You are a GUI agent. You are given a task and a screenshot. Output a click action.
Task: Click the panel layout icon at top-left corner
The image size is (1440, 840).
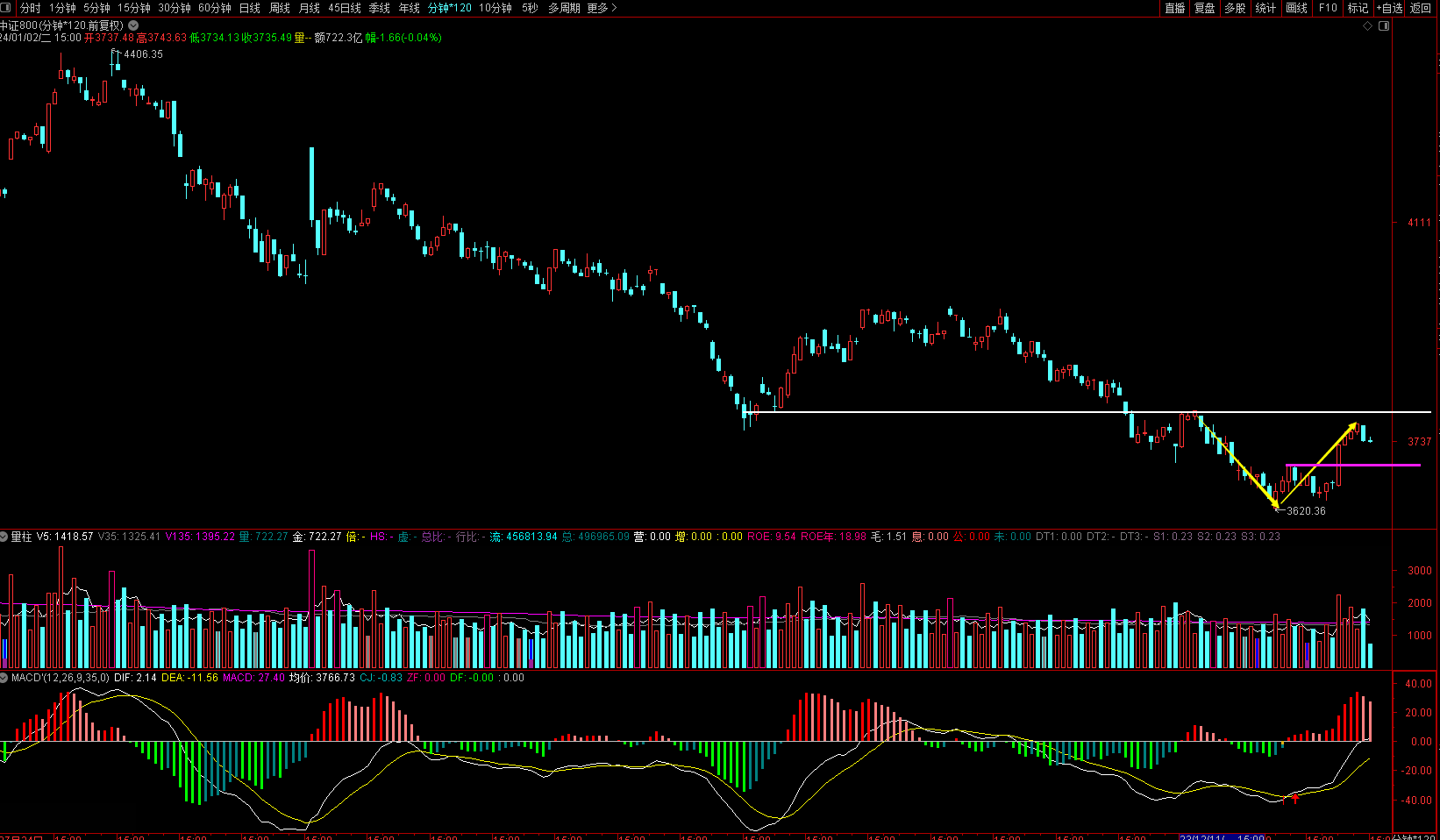[x=6, y=8]
